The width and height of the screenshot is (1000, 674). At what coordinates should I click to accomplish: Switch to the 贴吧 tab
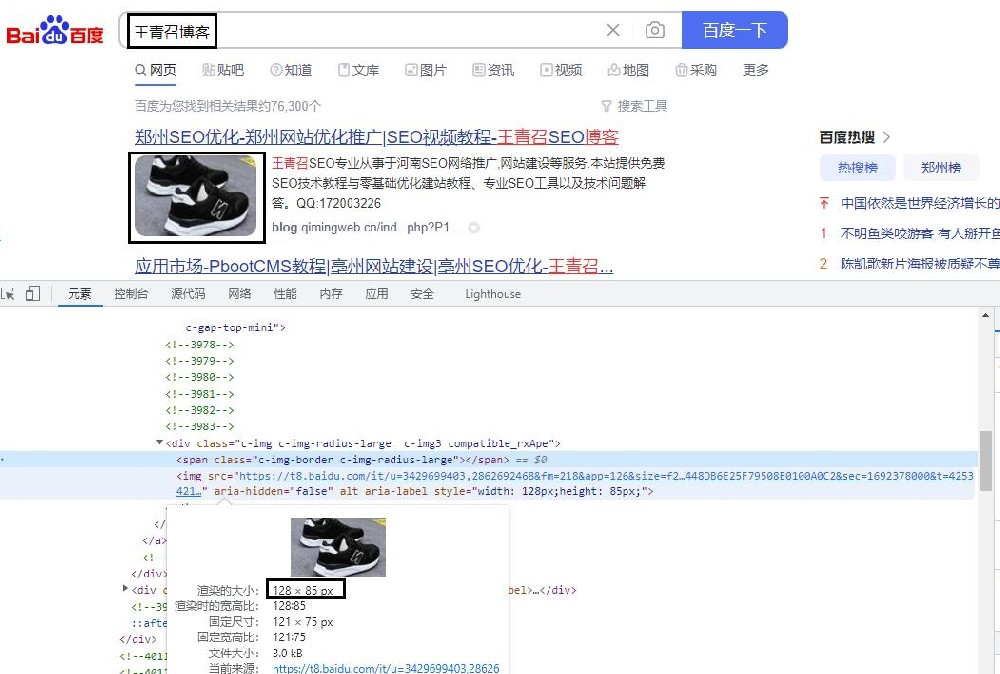pyautogui.click(x=223, y=70)
